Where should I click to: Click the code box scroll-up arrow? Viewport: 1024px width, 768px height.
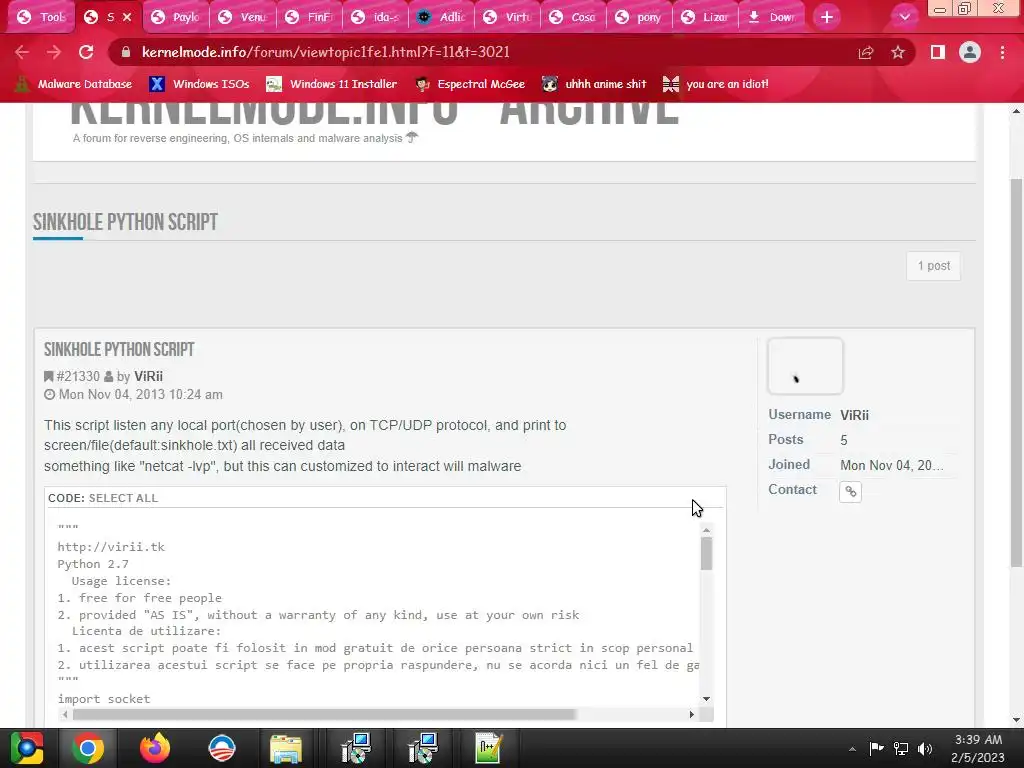point(706,530)
